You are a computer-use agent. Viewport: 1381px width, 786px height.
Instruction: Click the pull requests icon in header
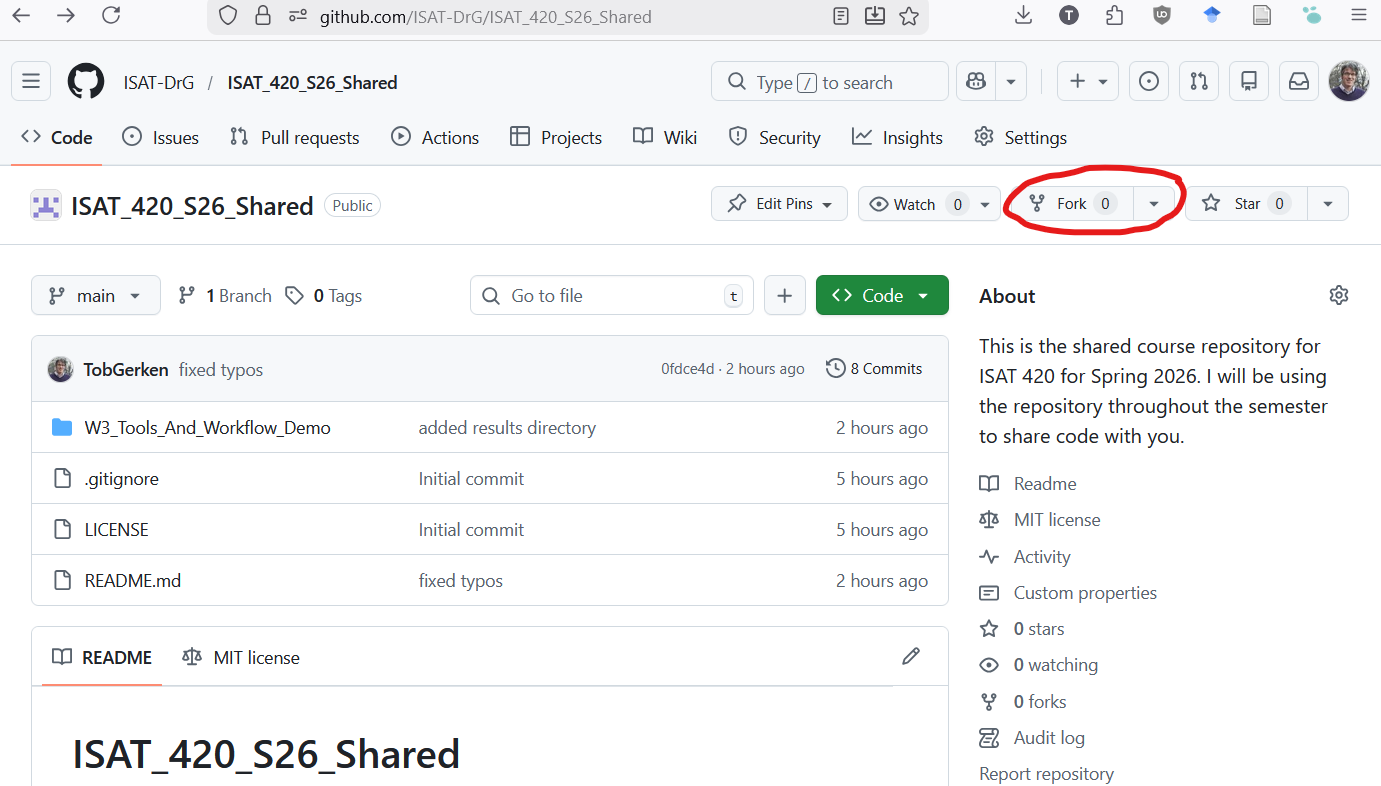(1199, 82)
